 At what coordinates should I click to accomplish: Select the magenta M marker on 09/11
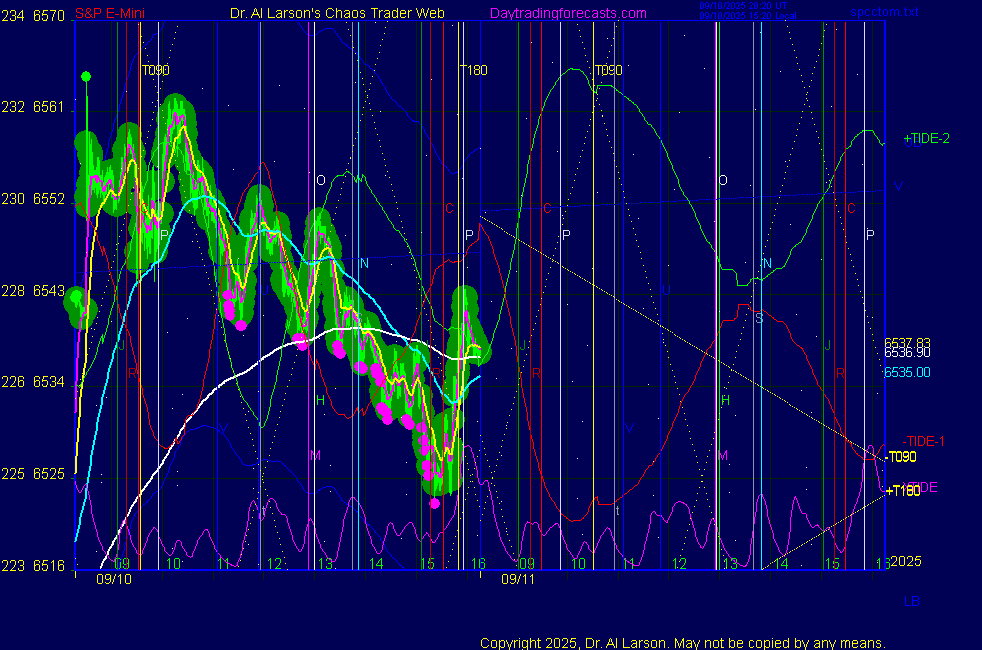(722, 455)
